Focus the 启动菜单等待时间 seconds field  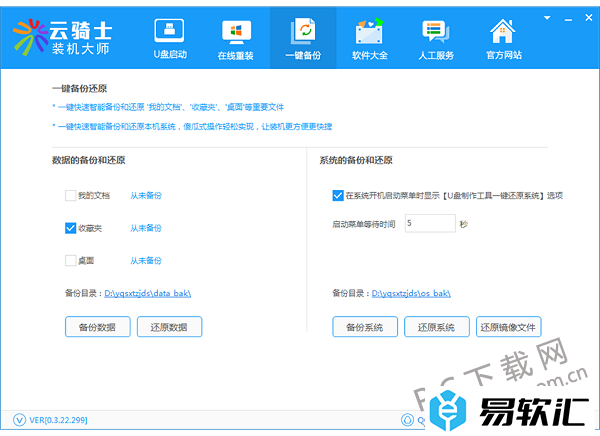[430, 223]
